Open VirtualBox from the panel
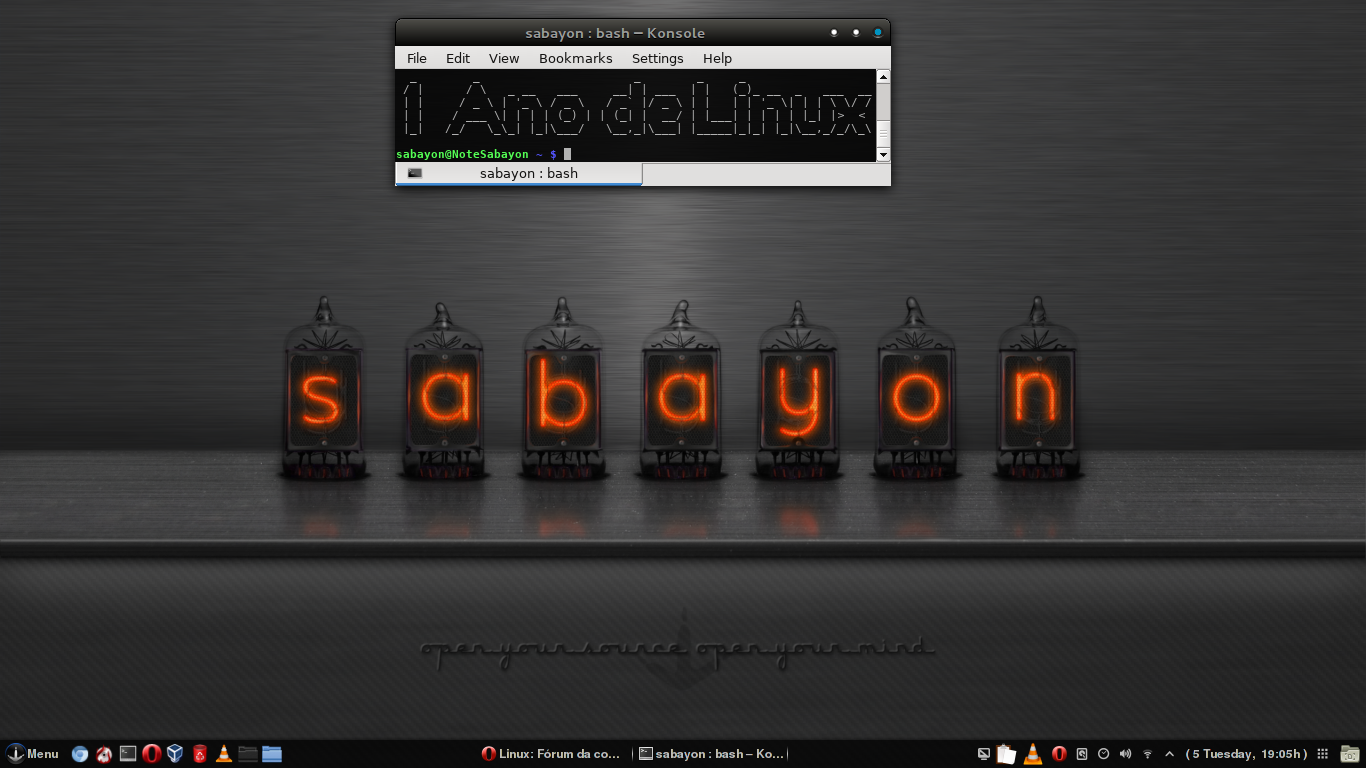This screenshot has height=768, width=1366. [x=175, y=754]
